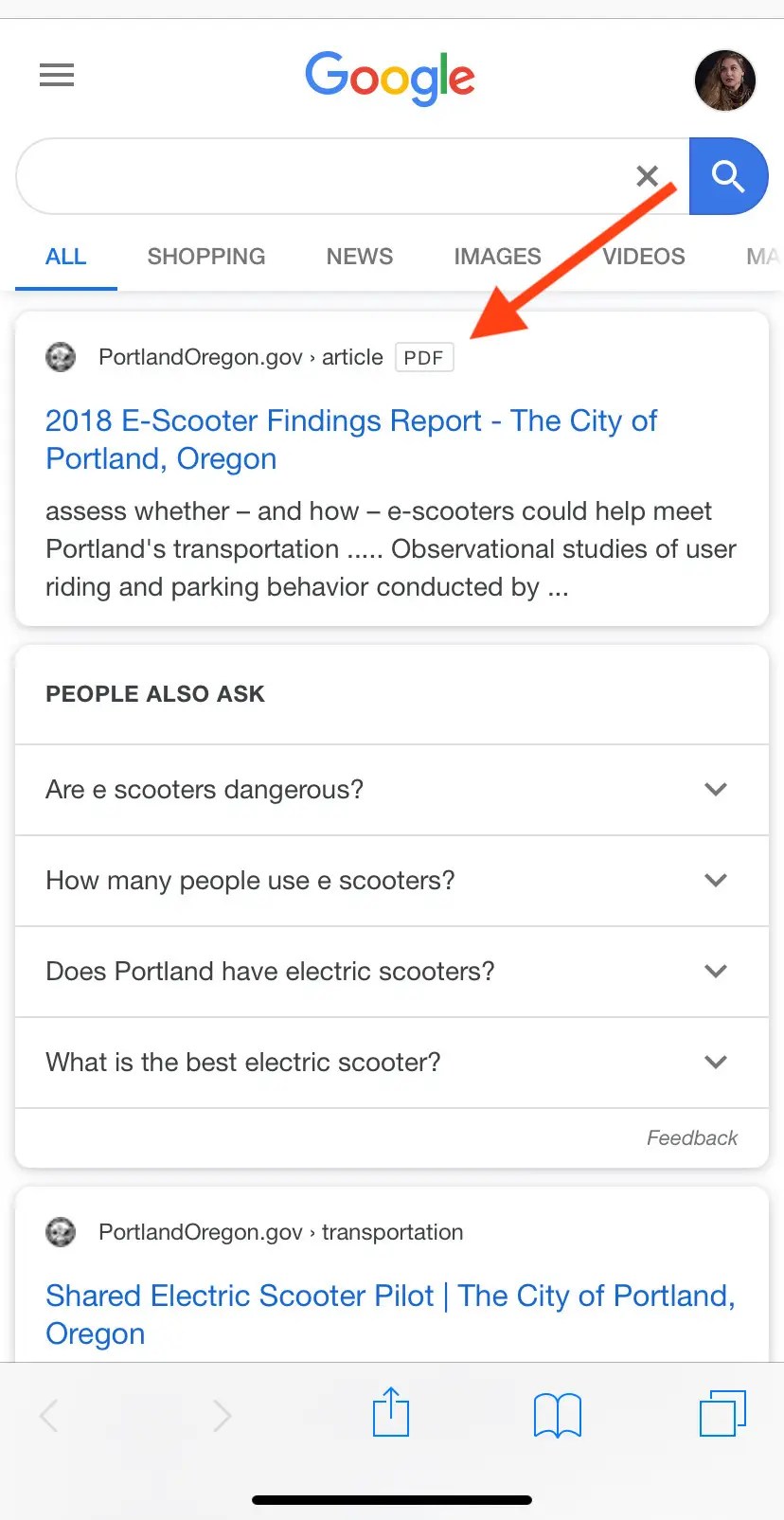Image resolution: width=784 pixels, height=1520 pixels.
Task: Tap the Safari back arrow
Action: pos(49,1416)
